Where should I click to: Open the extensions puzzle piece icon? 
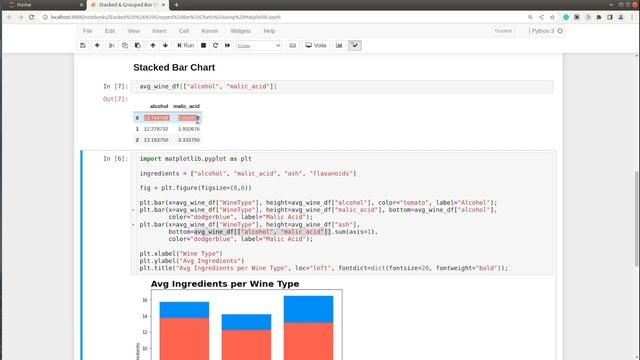[x=599, y=17]
